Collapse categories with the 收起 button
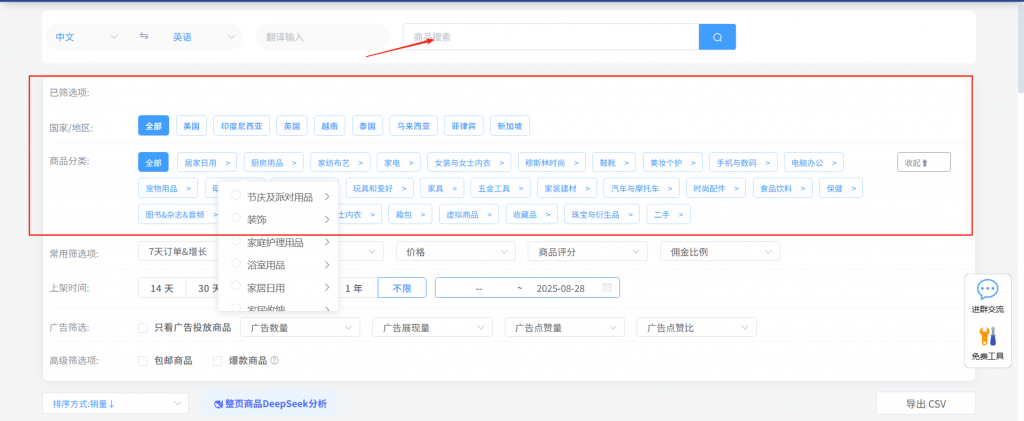The height and width of the screenshot is (421, 1024). coord(923,162)
